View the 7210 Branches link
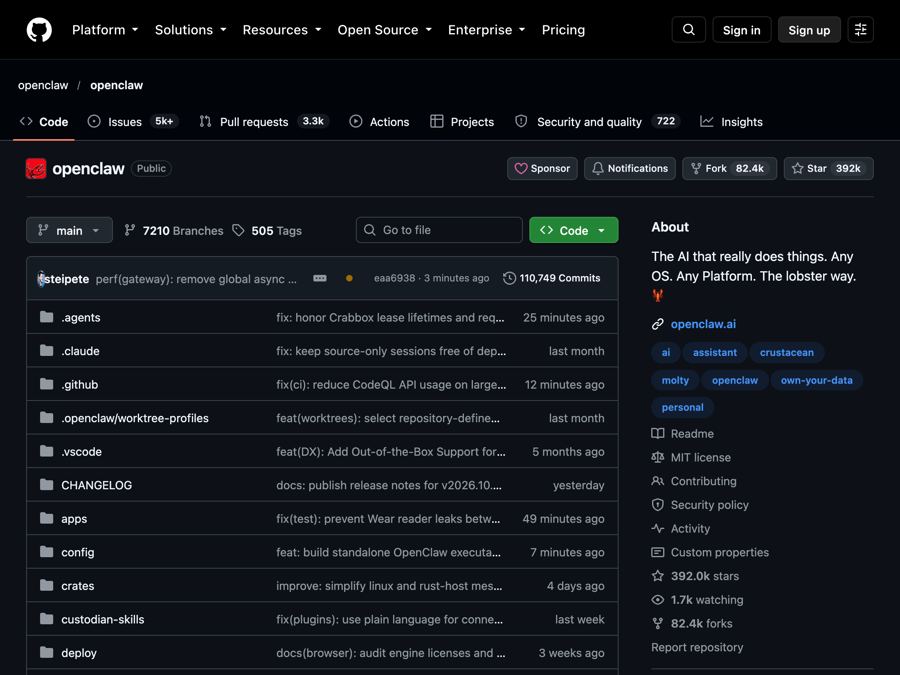 [174, 230]
